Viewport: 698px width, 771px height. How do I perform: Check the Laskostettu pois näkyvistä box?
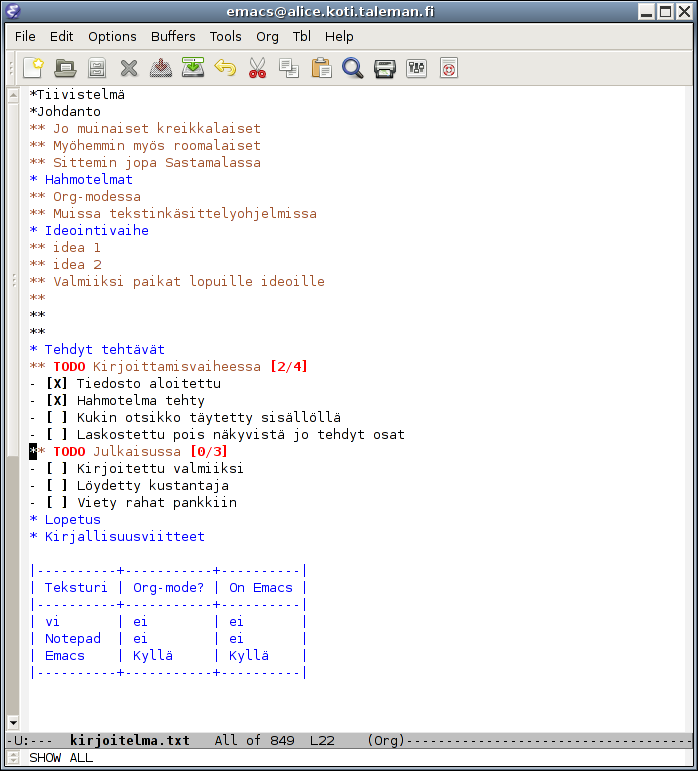click(x=57, y=435)
